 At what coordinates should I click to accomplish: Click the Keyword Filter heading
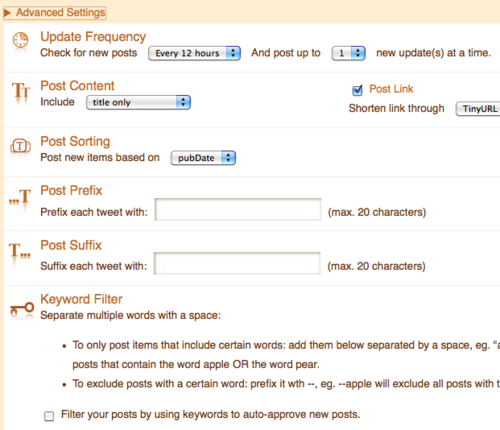pos(81,299)
